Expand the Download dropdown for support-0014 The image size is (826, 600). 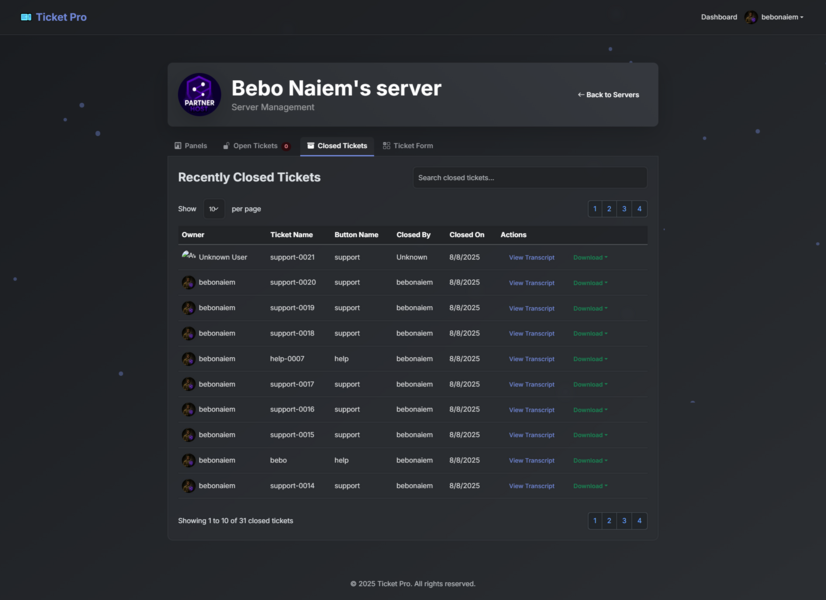tap(590, 486)
